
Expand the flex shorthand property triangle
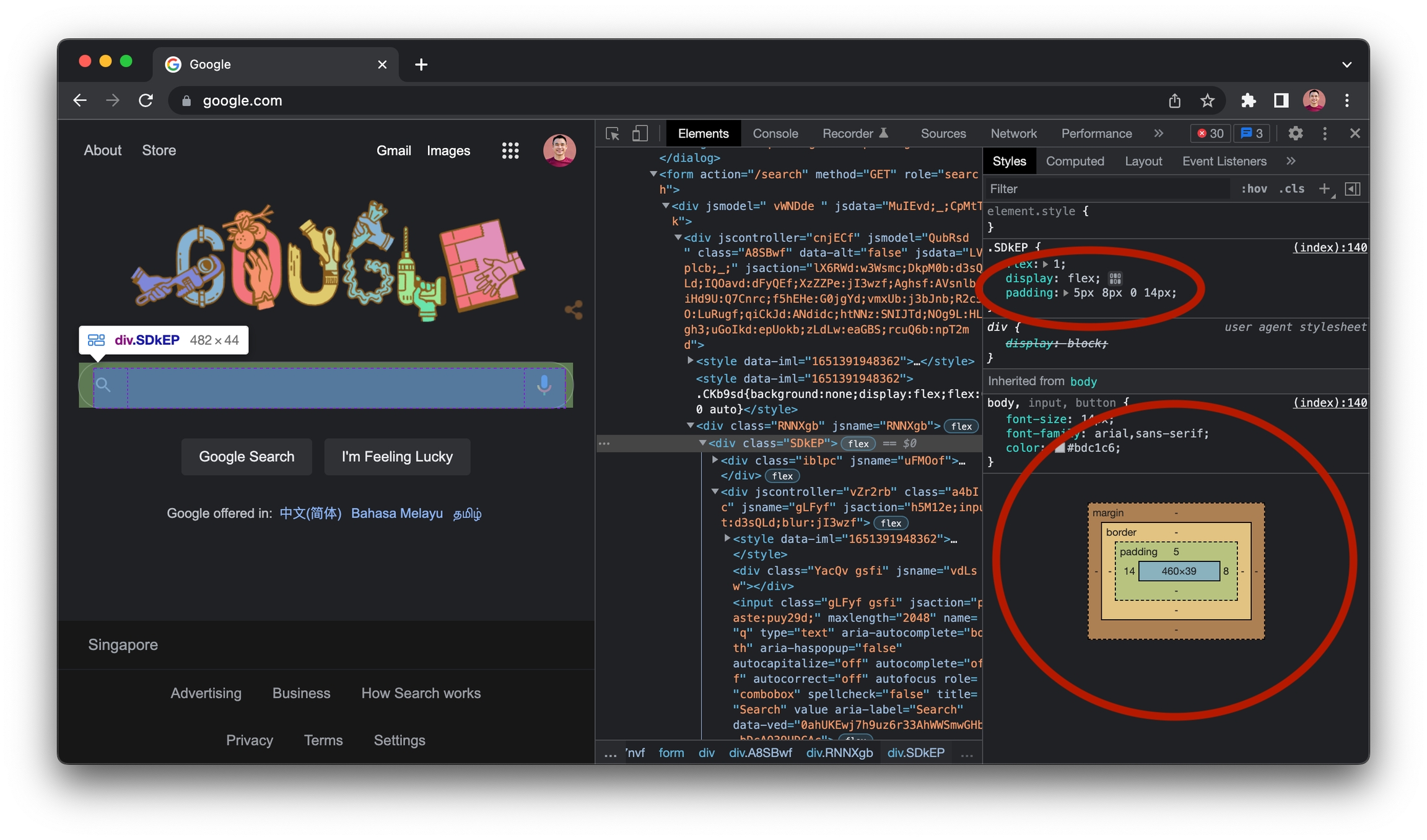(1045, 264)
